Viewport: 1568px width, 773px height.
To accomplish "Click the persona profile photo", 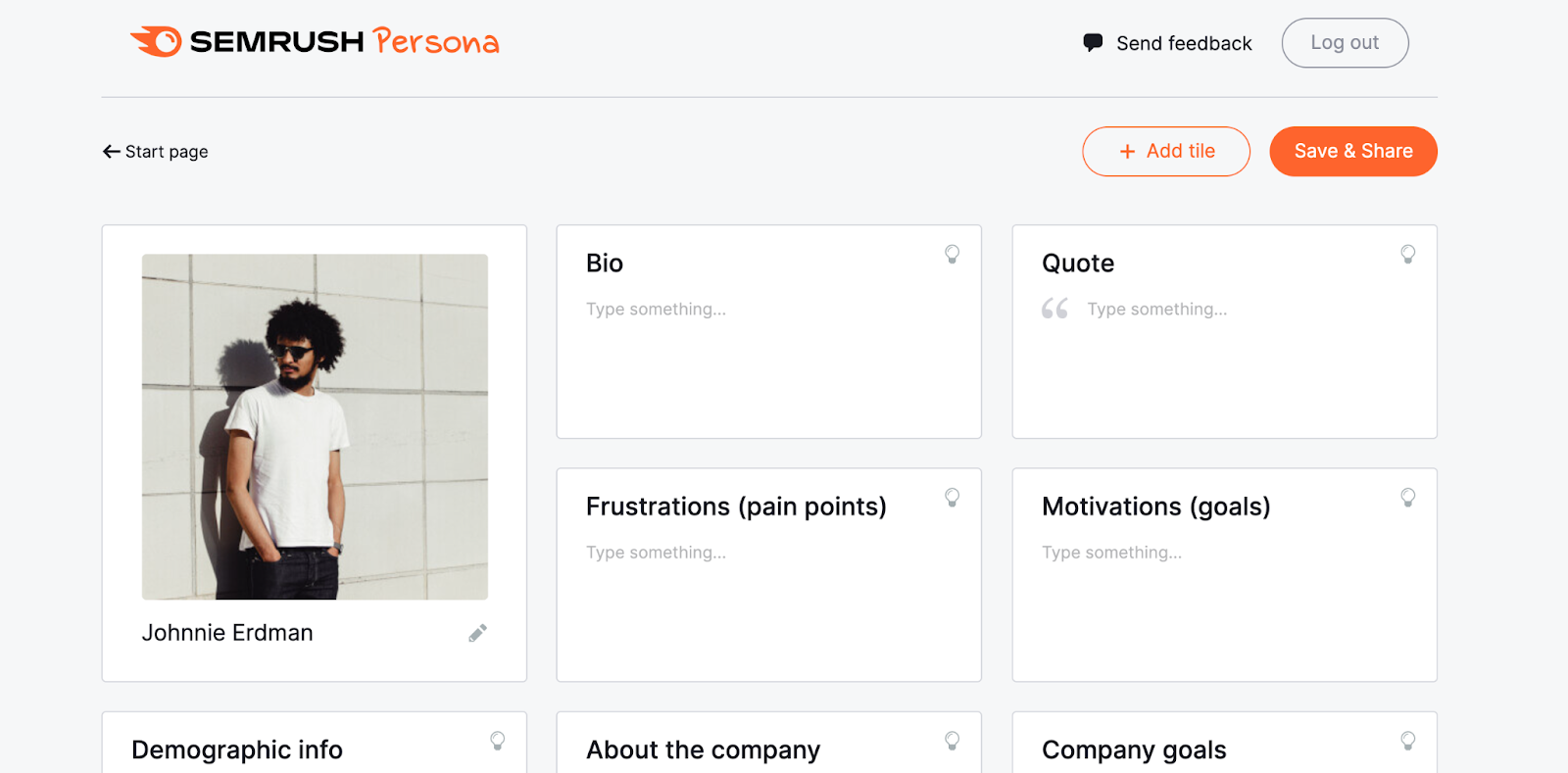I will [315, 427].
